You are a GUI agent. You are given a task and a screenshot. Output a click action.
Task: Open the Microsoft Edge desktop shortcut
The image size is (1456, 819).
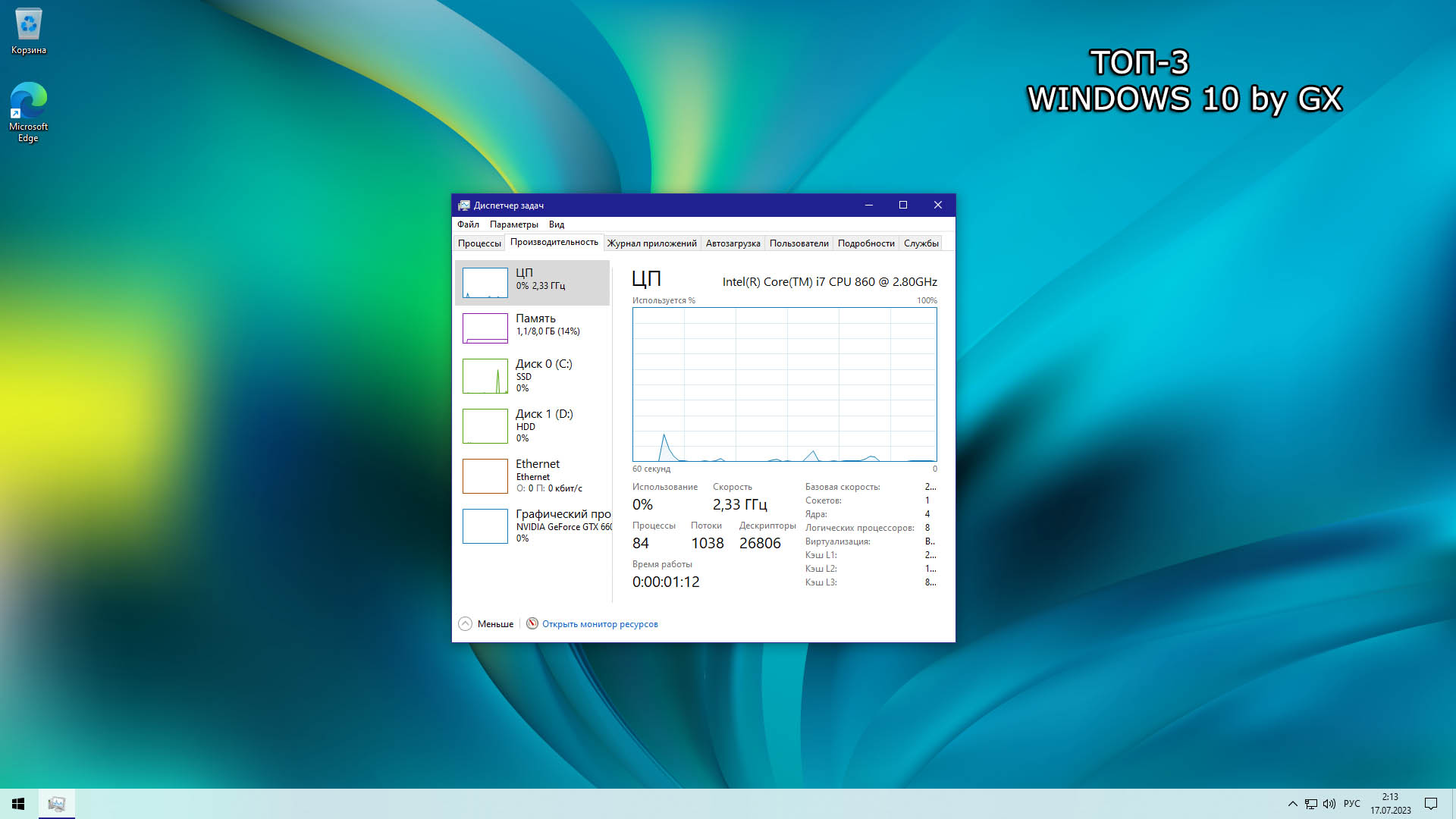click(x=29, y=111)
